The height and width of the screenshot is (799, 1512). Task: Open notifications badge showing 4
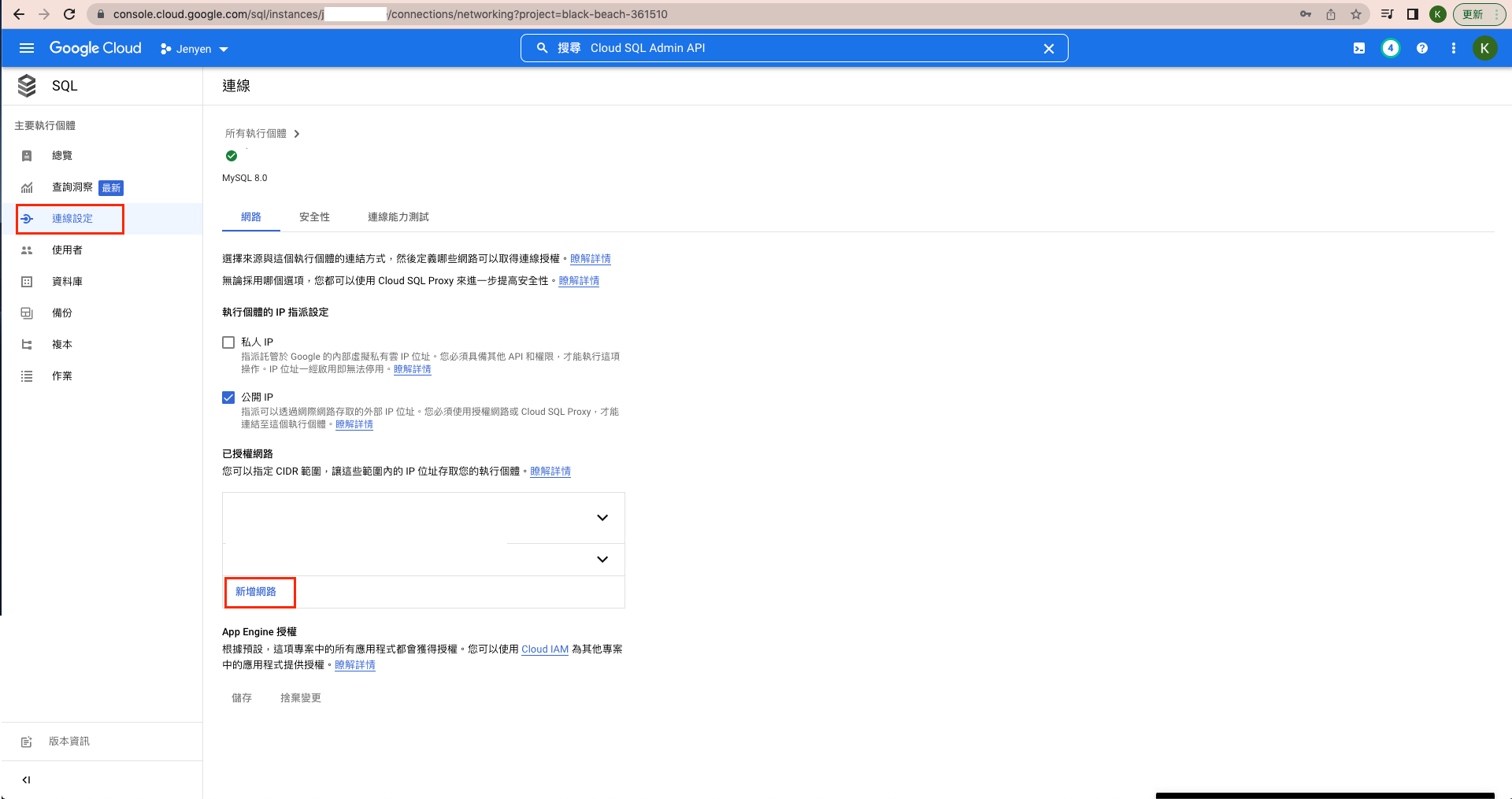pyautogui.click(x=1391, y=48)
